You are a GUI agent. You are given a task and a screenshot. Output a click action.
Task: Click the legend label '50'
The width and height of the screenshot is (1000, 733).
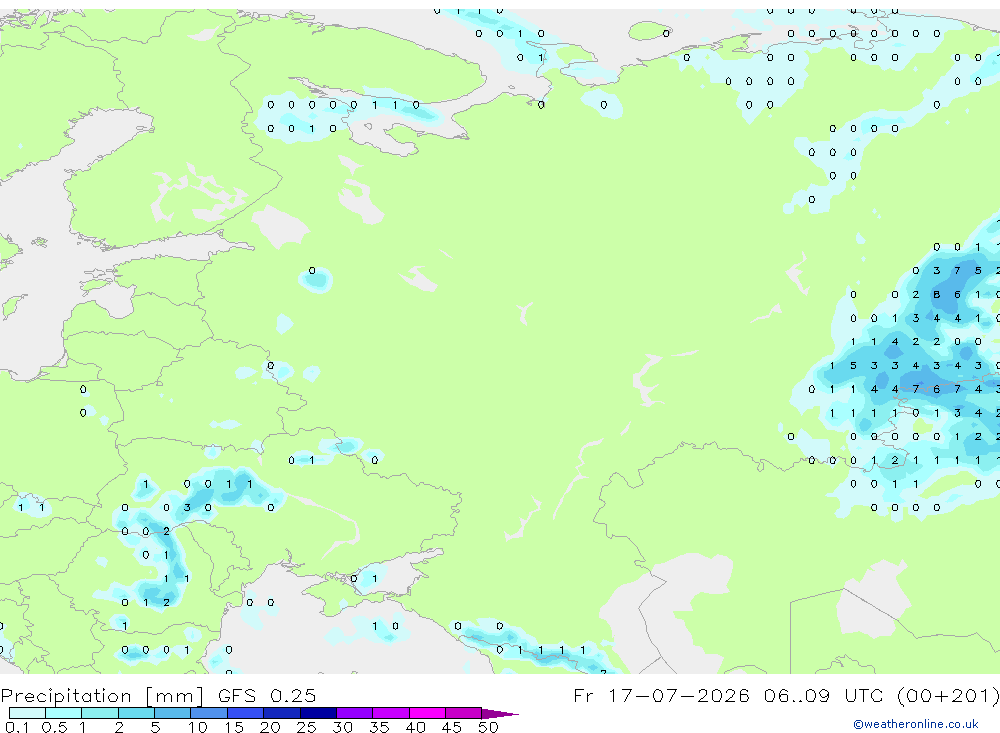point(488,727)
